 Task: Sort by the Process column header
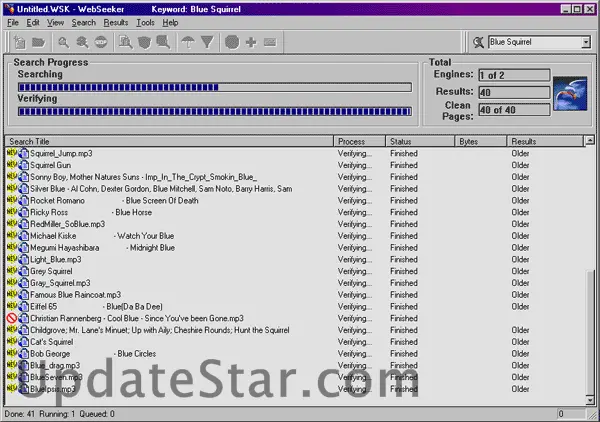point(359,141)
